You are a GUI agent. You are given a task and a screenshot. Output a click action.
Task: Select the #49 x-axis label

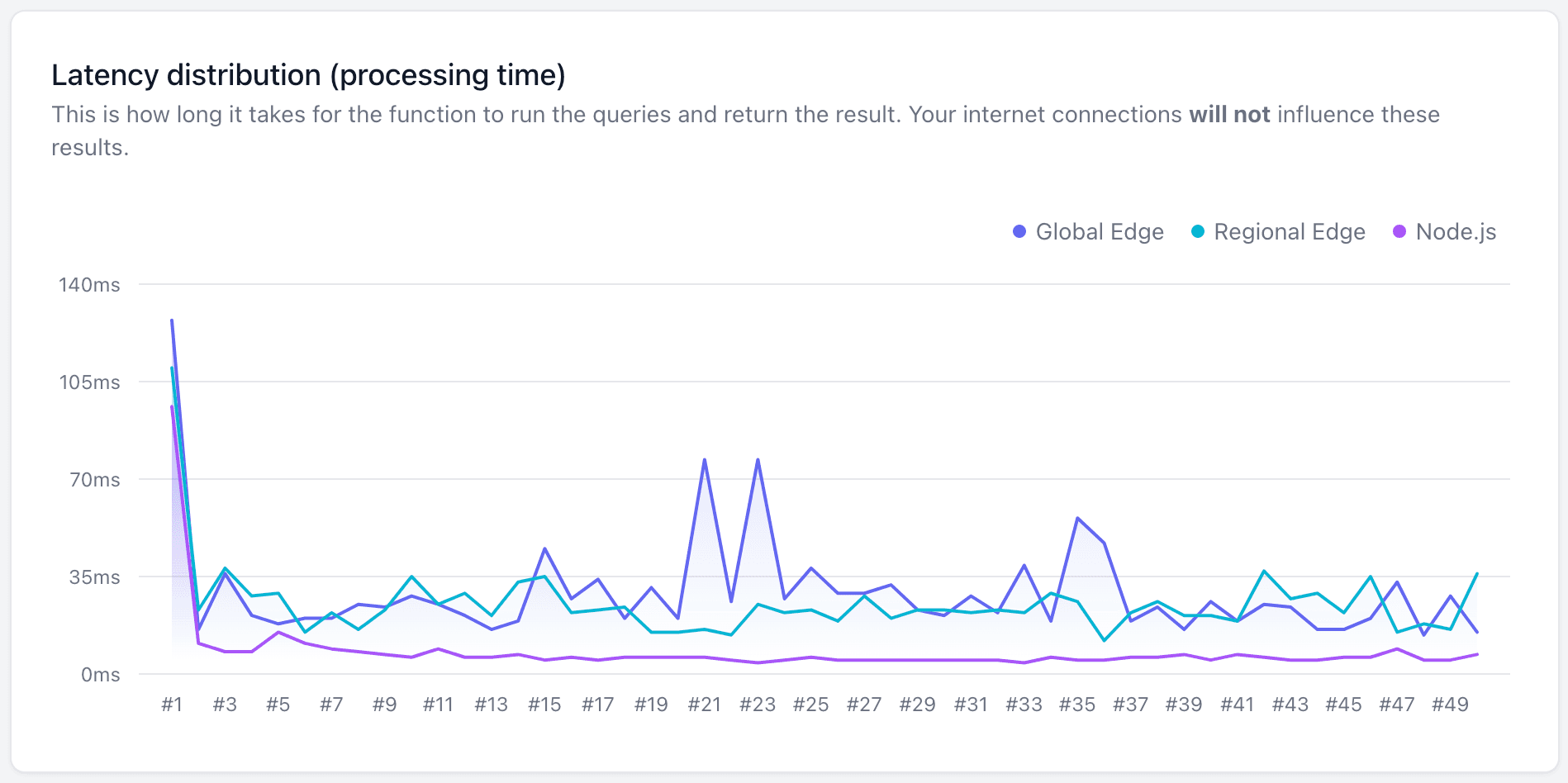1450,705
